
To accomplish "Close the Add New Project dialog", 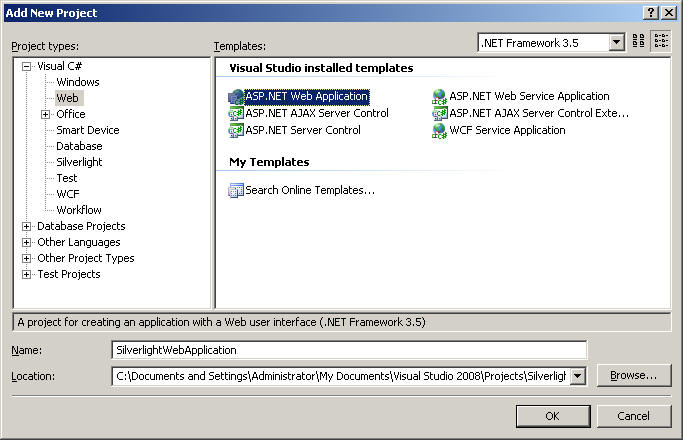I will tap(669, 13).
